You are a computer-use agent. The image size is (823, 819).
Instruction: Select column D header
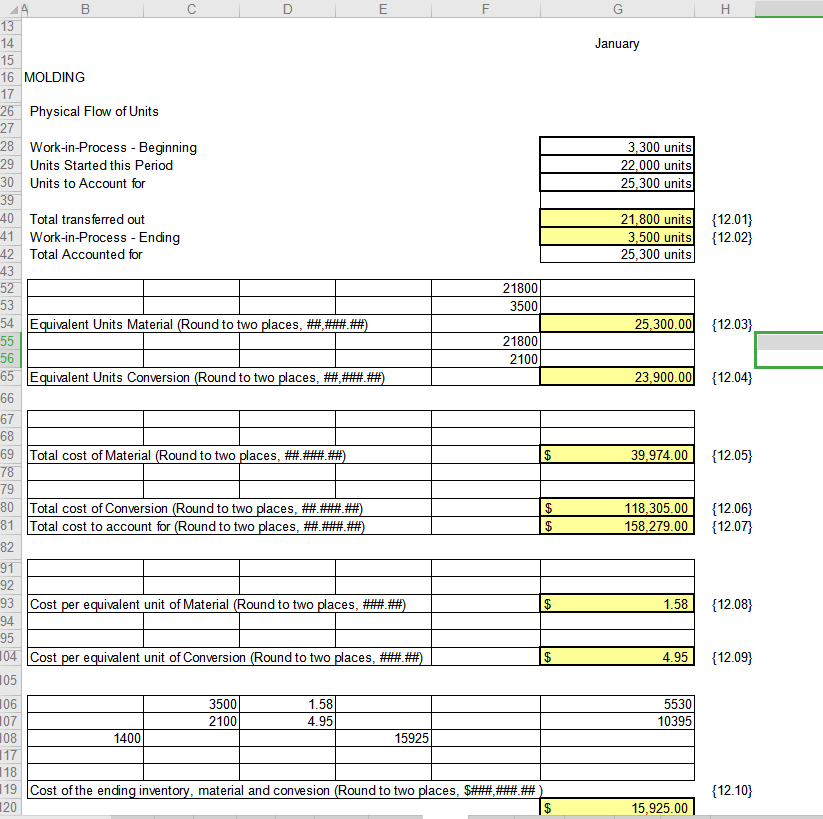[x=288, y=9]
